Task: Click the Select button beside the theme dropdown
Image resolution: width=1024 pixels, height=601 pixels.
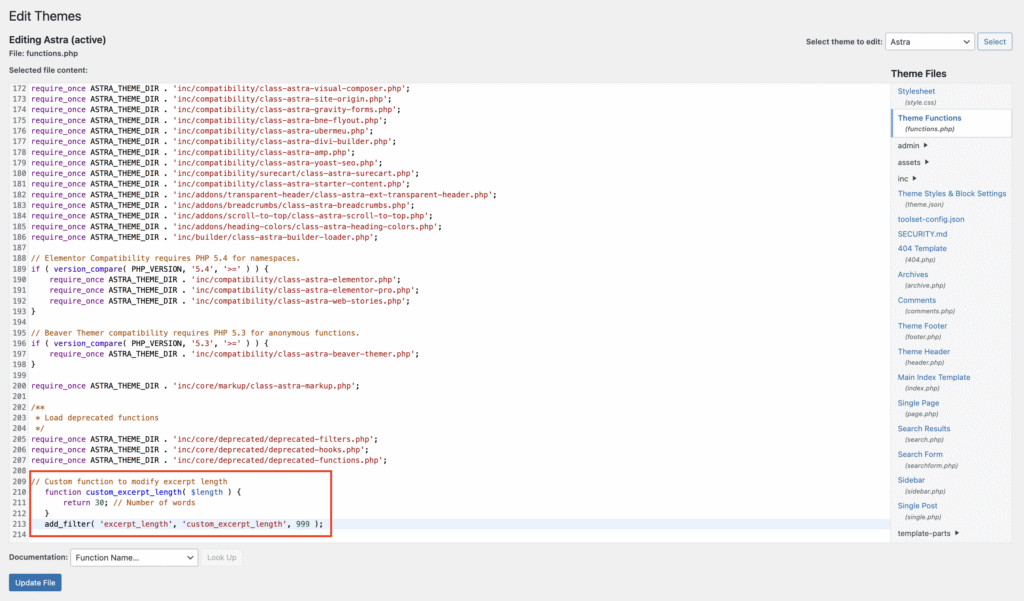Action: click(994, 41)
